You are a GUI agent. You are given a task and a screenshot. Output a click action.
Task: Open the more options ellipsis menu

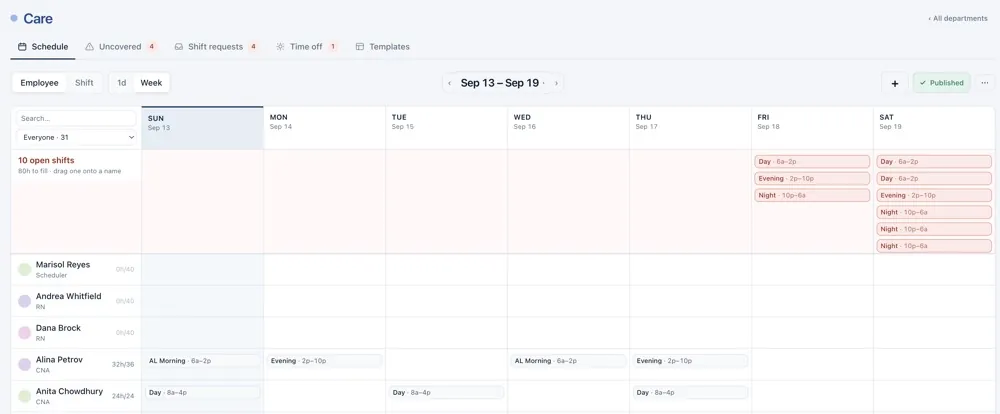985,83
